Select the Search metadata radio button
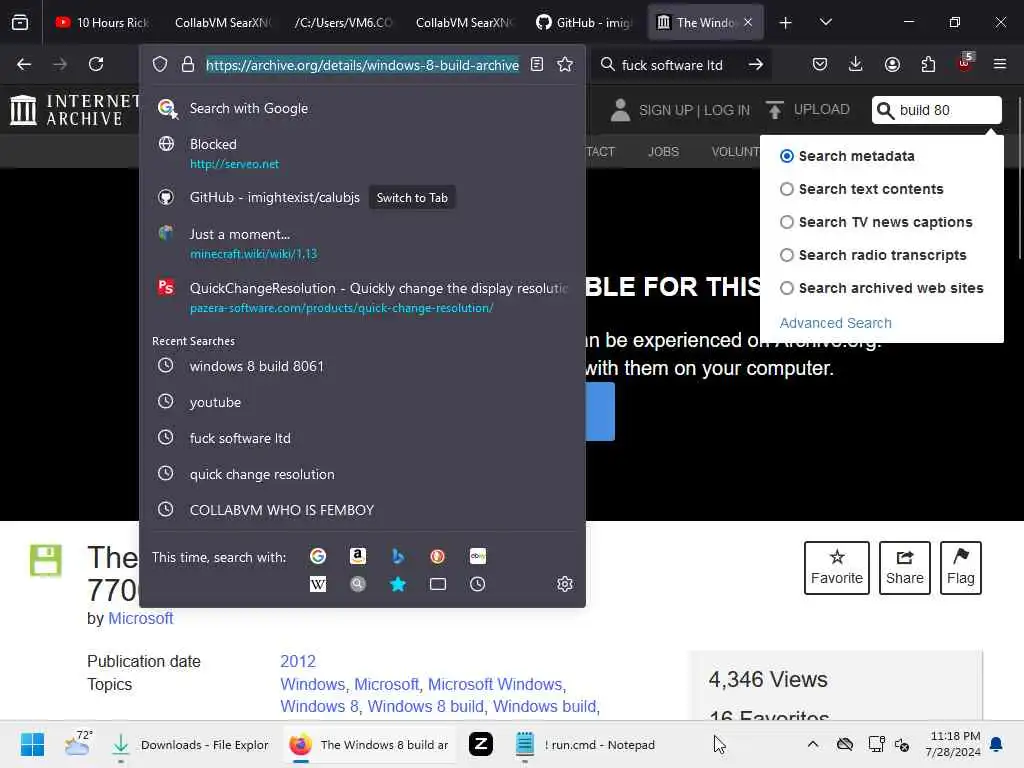Viewport: 1024px width, 768px height. (x=787, y=155)
